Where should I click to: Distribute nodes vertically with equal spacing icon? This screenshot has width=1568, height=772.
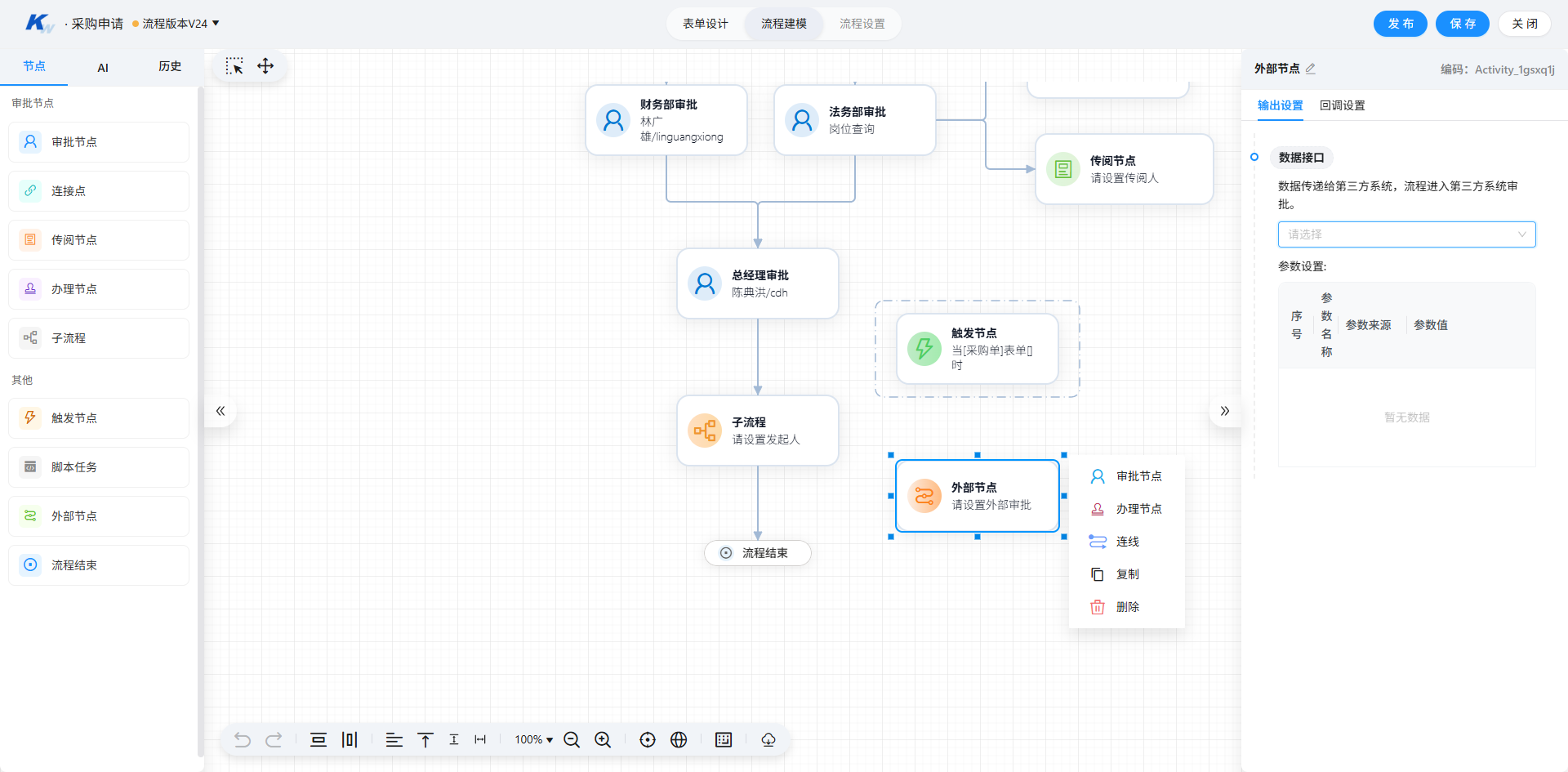(x=318, y=740)
